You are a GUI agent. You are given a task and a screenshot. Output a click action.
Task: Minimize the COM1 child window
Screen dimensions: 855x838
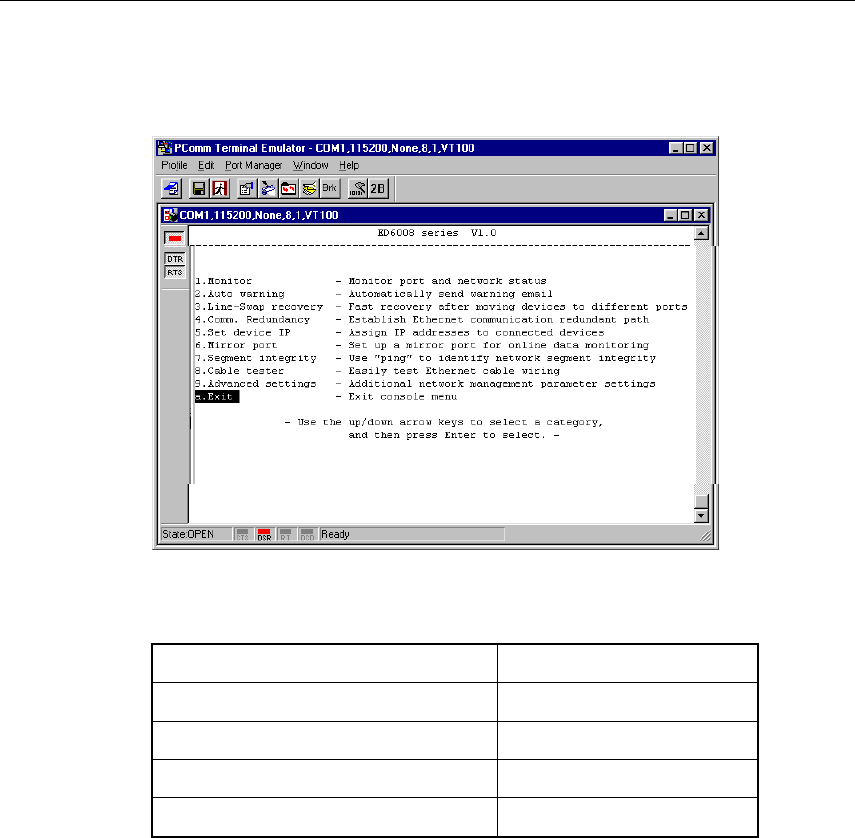[671, 215]
